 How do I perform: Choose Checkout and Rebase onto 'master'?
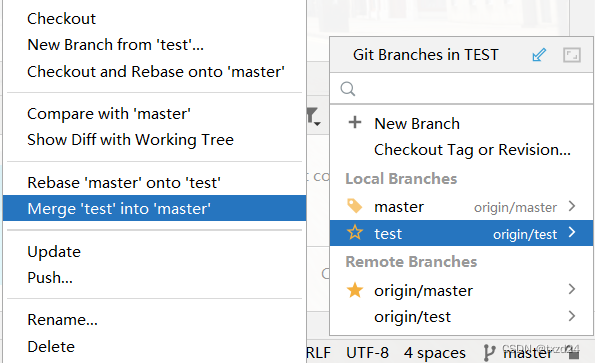tap(156, 72)
